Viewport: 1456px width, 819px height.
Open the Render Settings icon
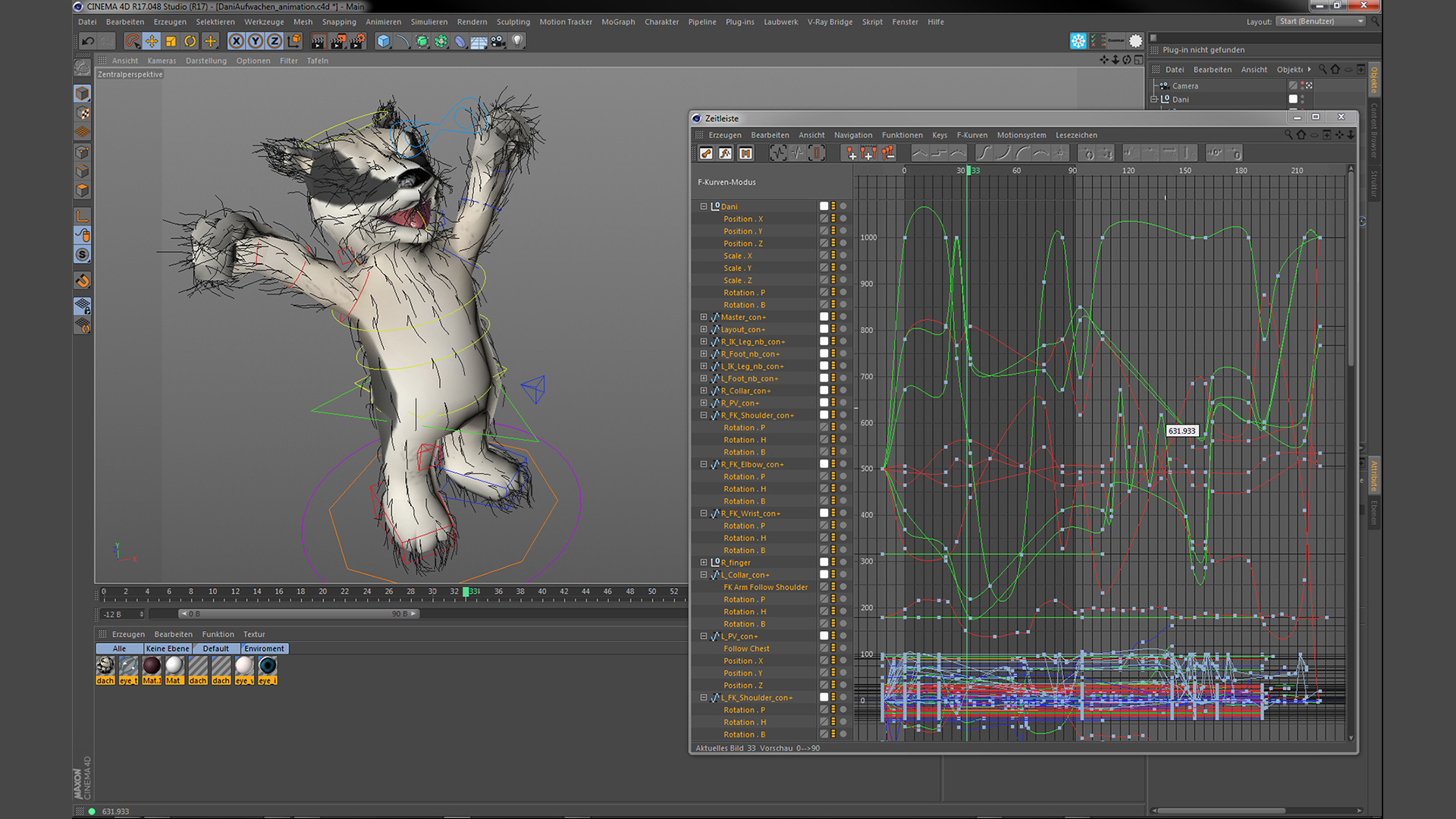[356, 41]
